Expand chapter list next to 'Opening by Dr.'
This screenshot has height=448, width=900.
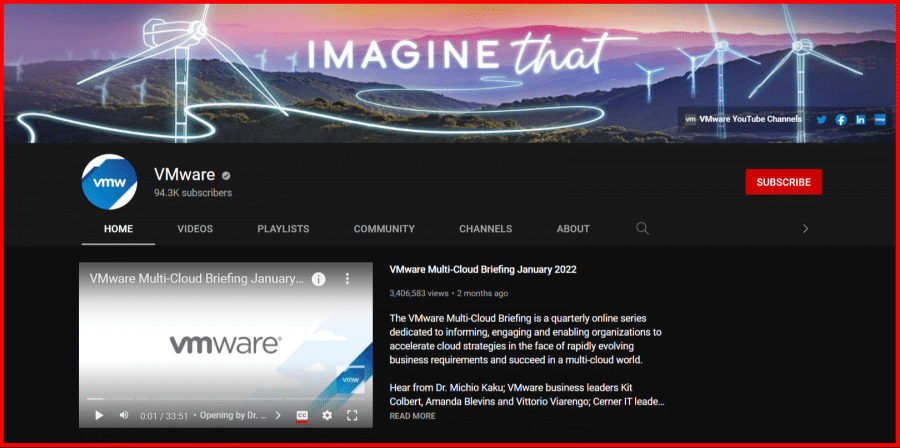click(278, 415)
